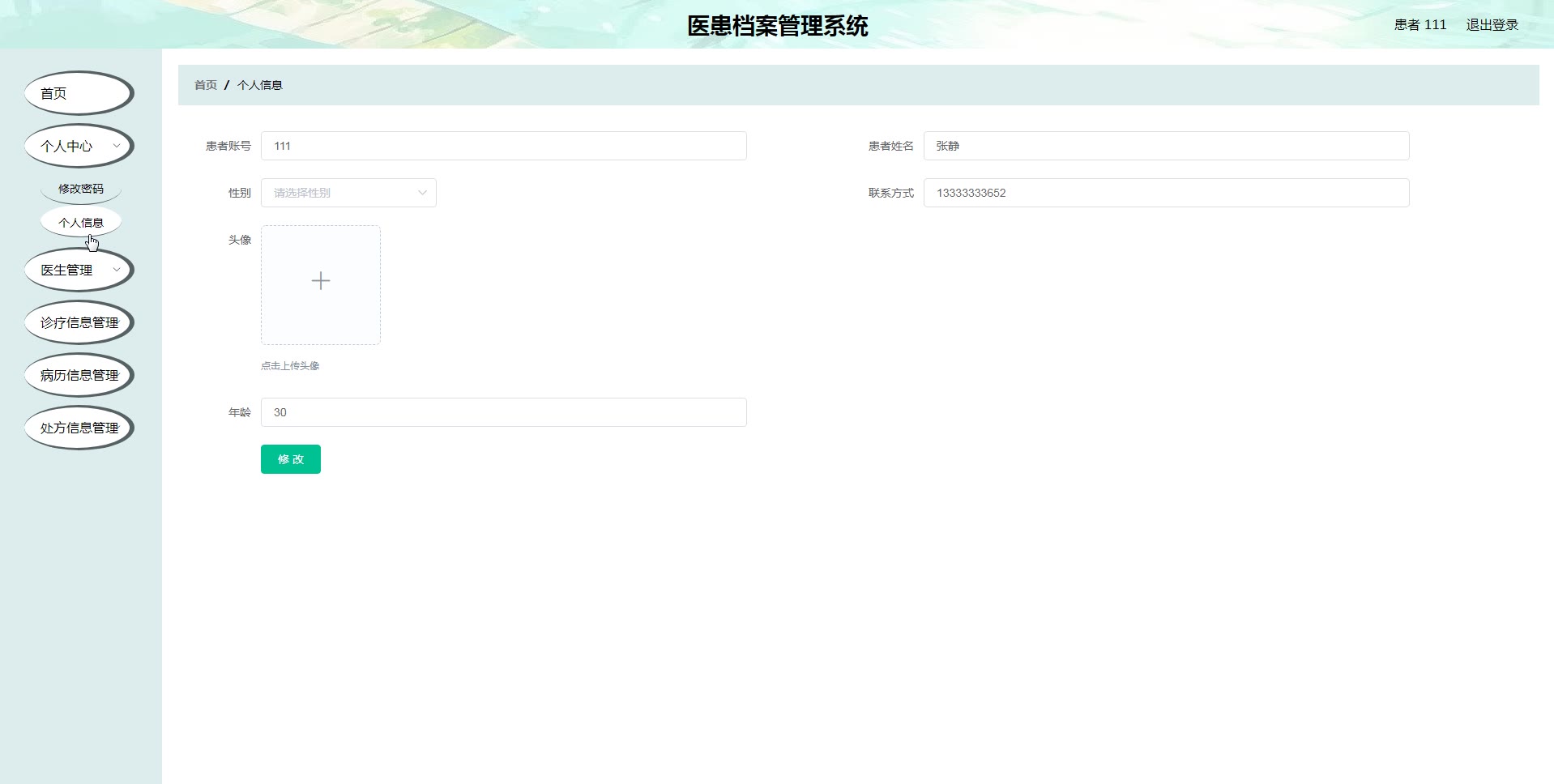Click the plus icon to upload avatar

coord(321,281)
